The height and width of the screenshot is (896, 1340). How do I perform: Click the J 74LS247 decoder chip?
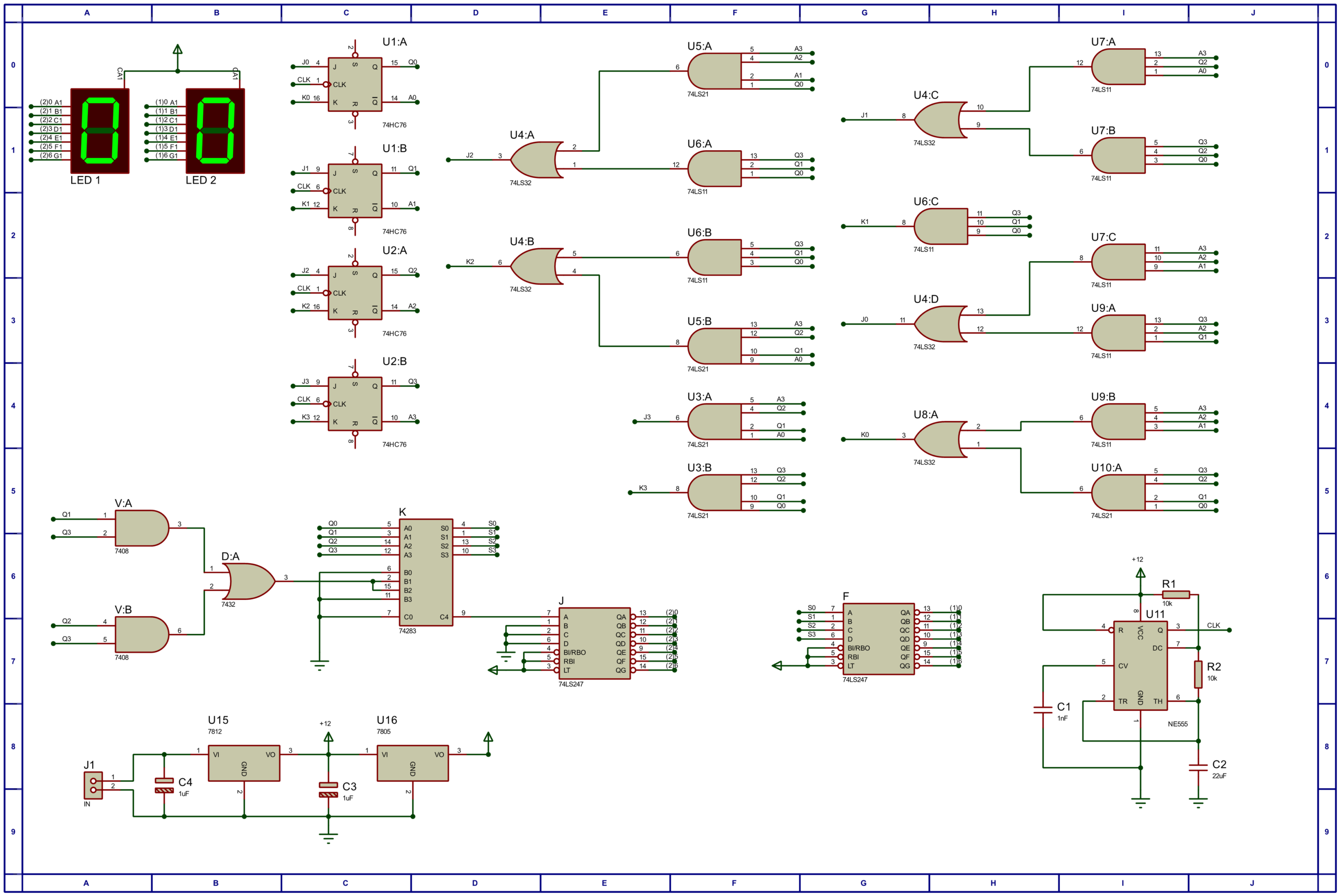[x=594, y=643]
